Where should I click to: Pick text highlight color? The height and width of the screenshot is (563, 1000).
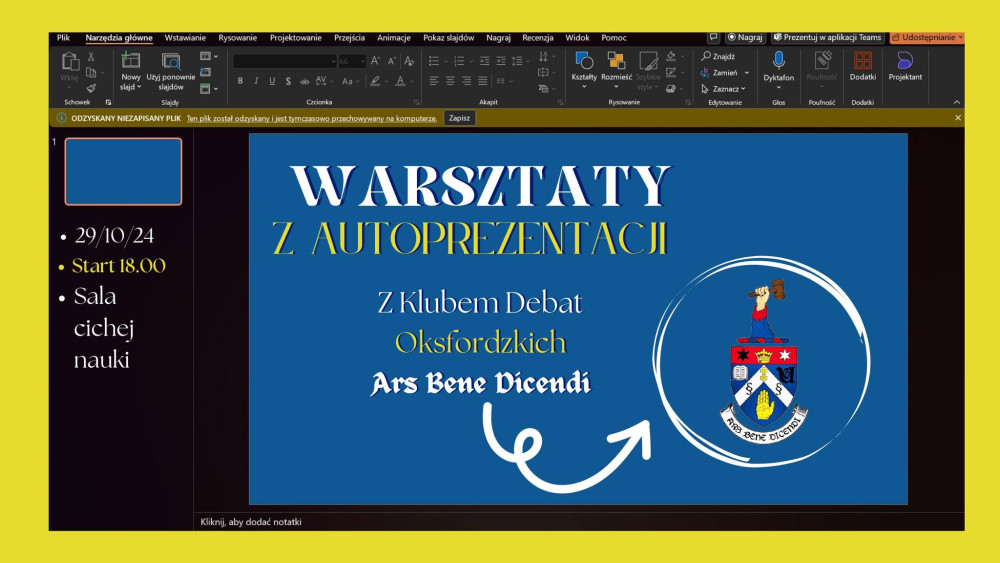pyautogui.click(x=375, y=81)
